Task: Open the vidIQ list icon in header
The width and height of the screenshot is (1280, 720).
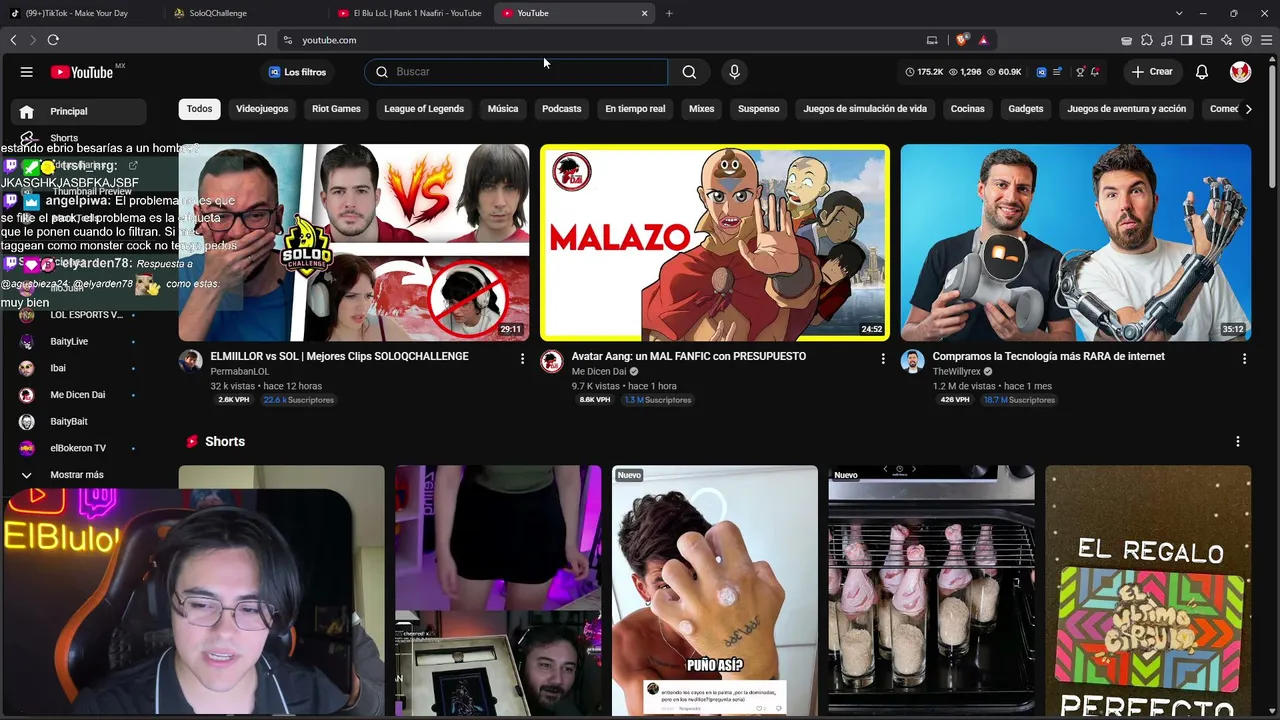Action: tap(1057, 72)
